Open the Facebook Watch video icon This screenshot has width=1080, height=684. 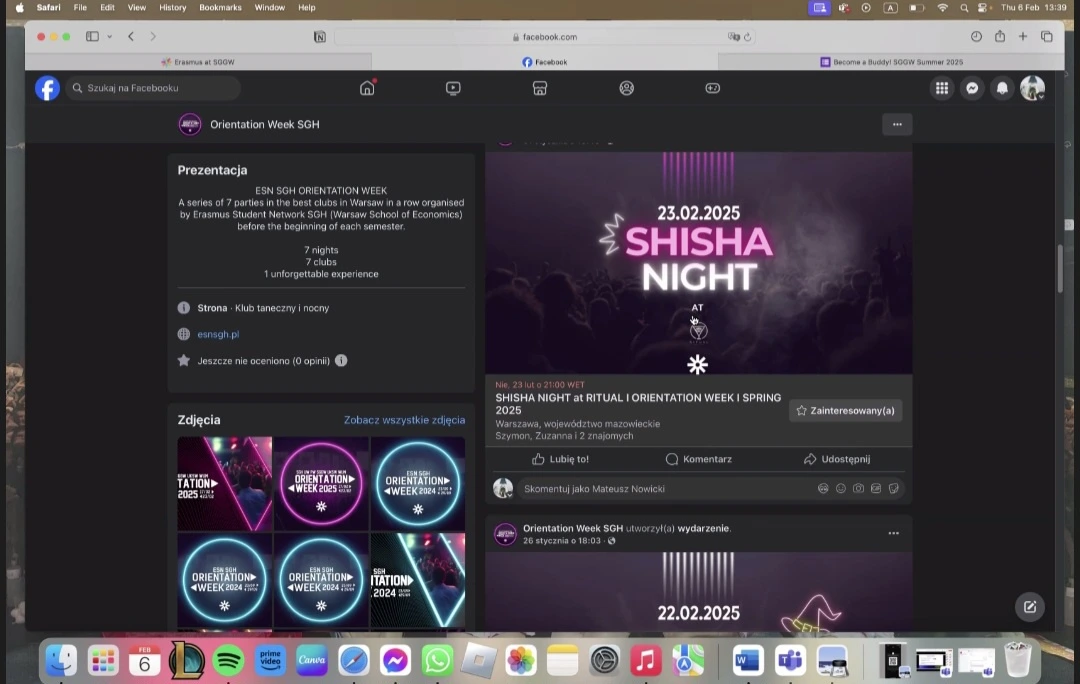pyautogui.click(x=453, y=88)
